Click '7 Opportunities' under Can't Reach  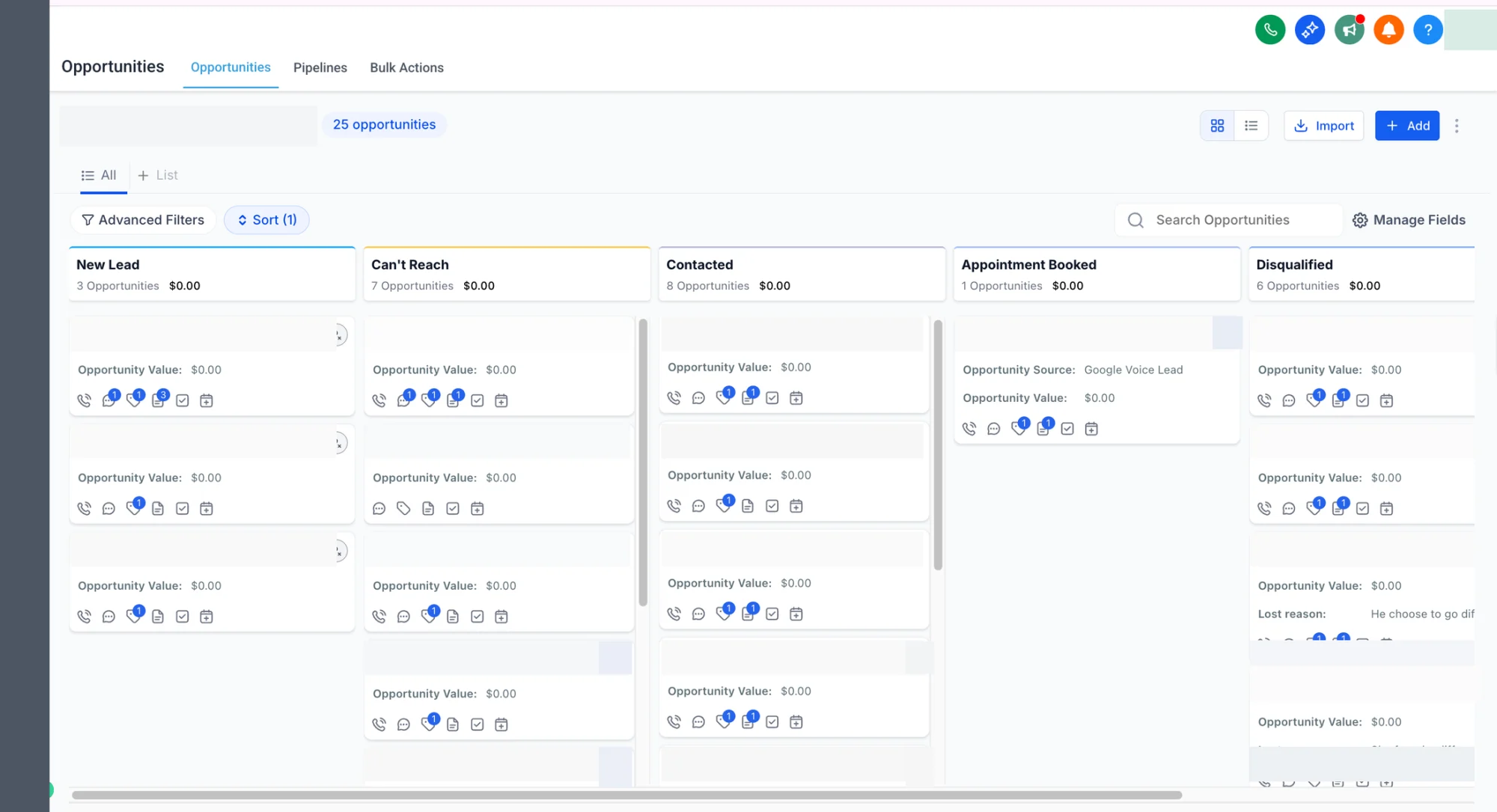pyautogui.click(x=412, y=286)
